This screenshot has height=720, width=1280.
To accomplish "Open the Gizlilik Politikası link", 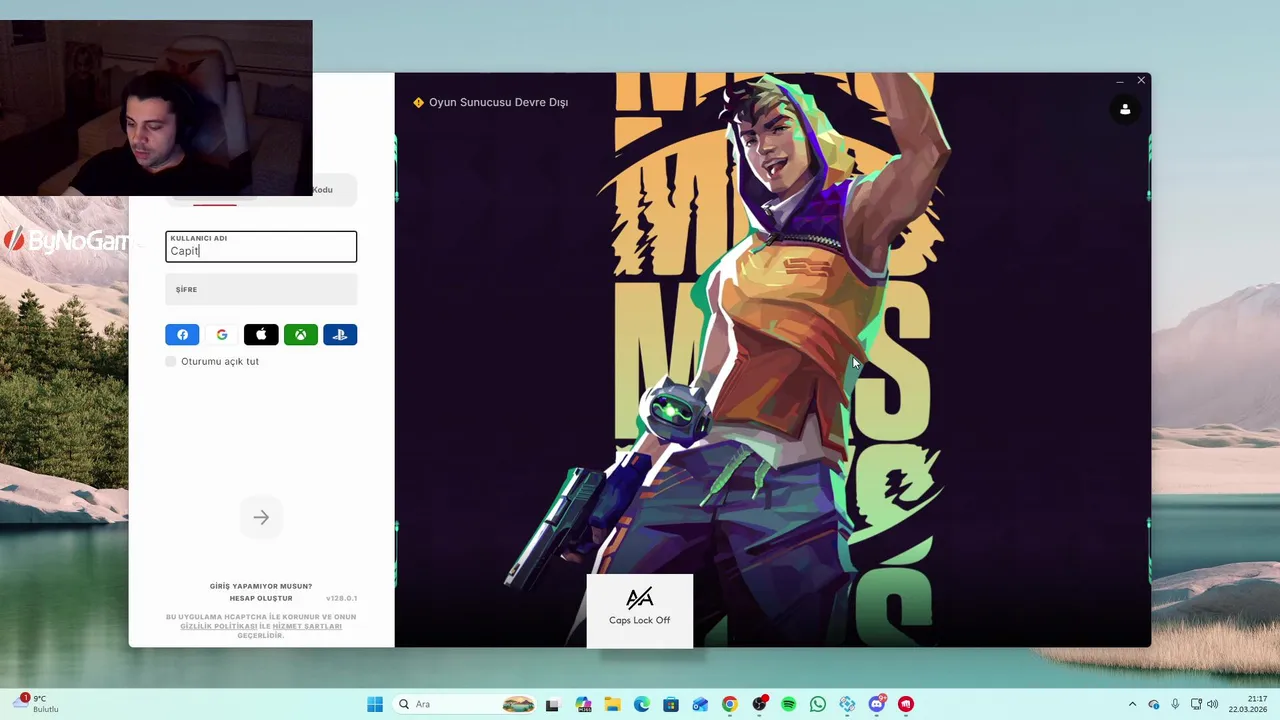I will click(x=218, y=626).
